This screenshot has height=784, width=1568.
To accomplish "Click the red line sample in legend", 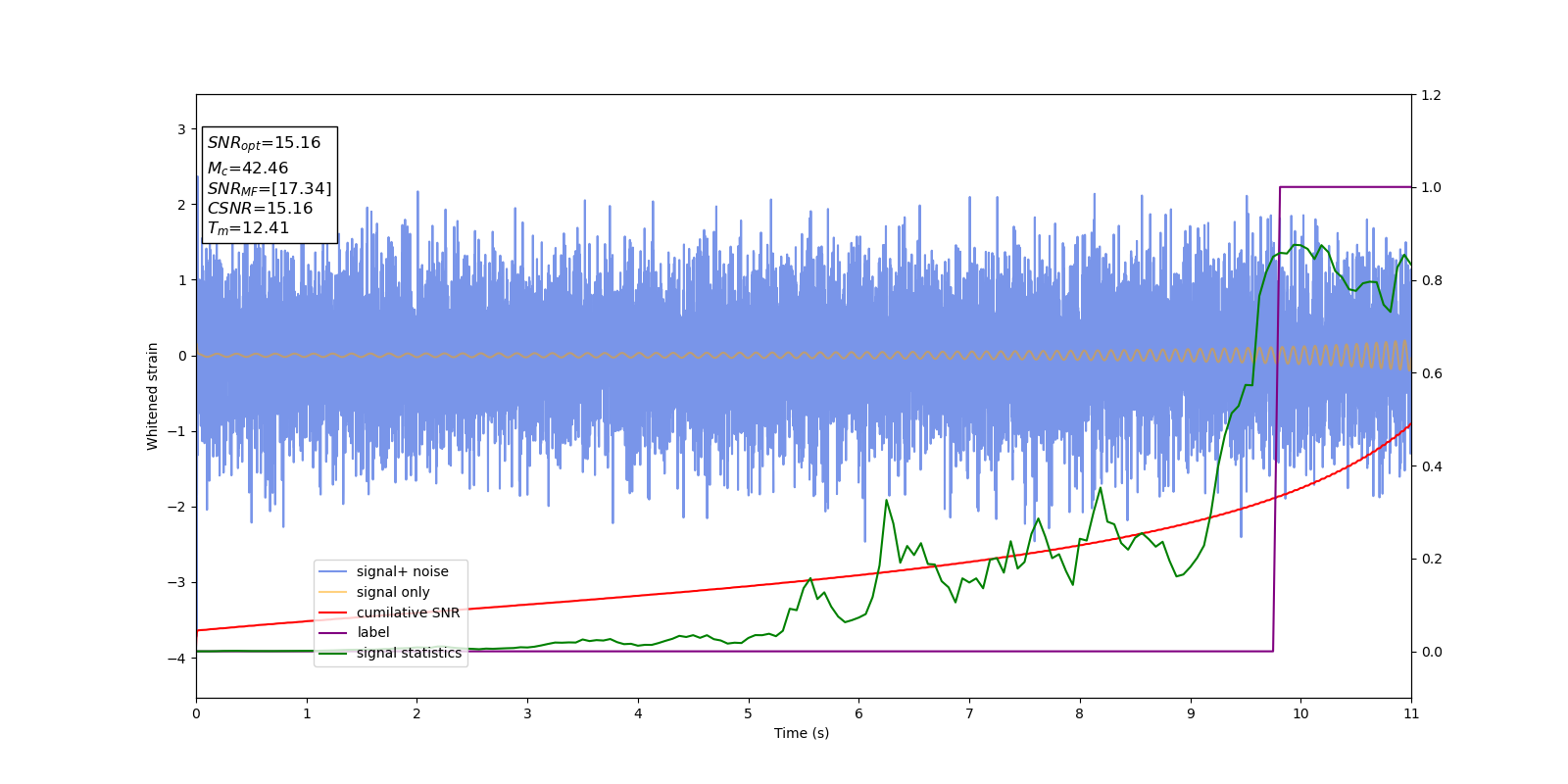I will click(333, 612).
